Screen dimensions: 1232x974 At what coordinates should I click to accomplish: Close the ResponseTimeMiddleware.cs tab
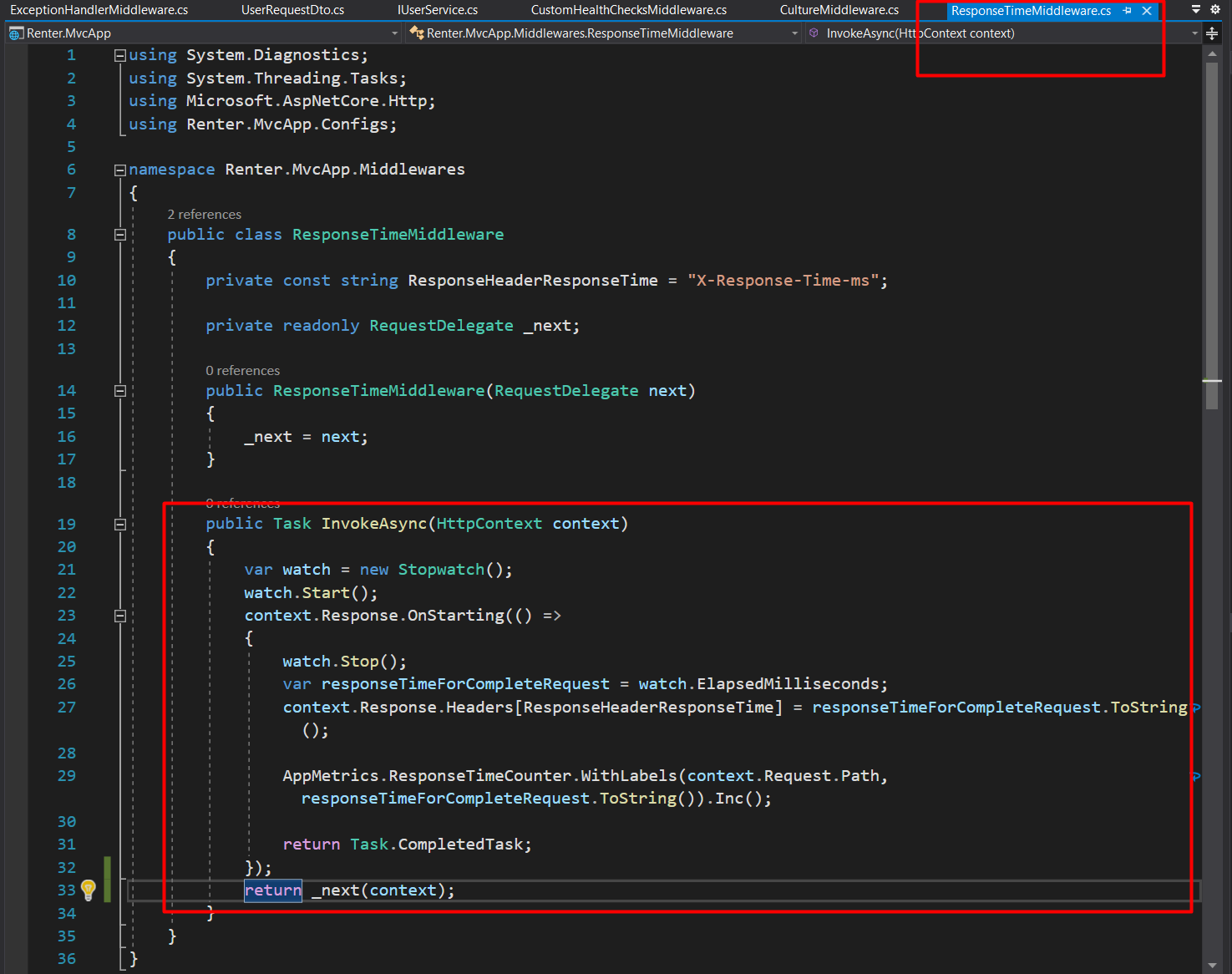1147,11
